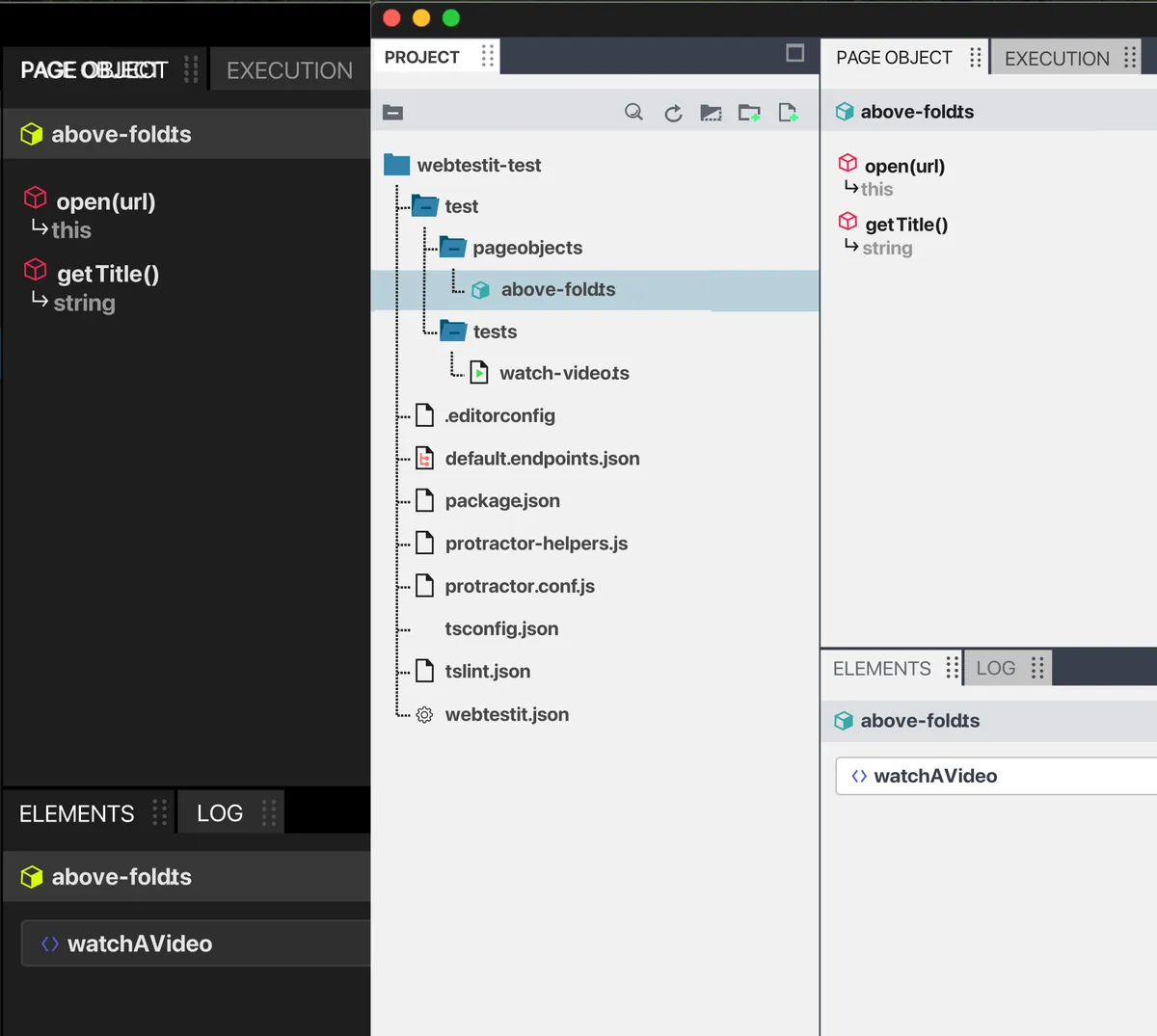The image size is (1157, 1036).
Task: Click the red-marked file icon of default.endpoints.json
Action: tap(424, 458)
